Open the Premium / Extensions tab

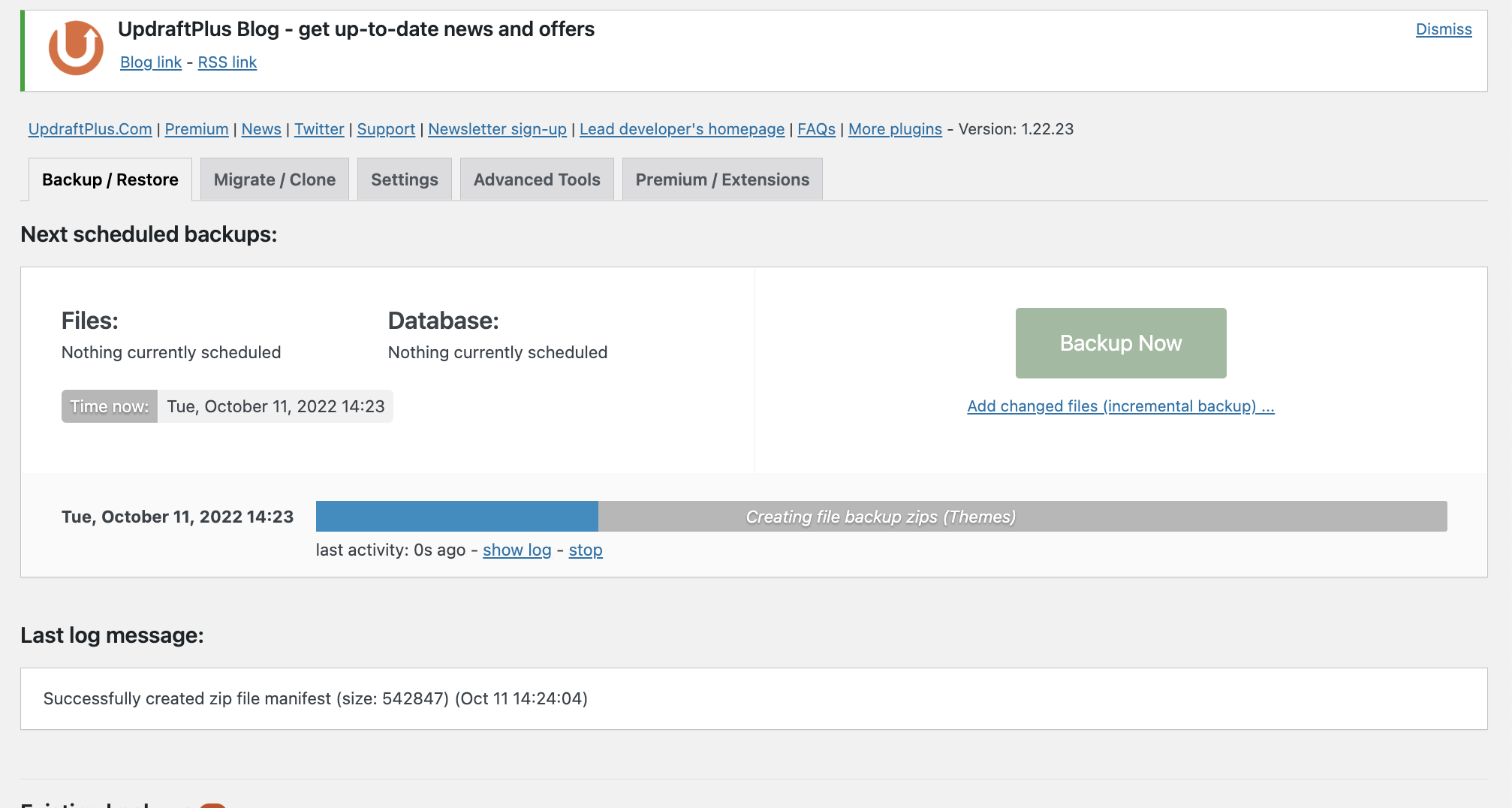(722, 179)
